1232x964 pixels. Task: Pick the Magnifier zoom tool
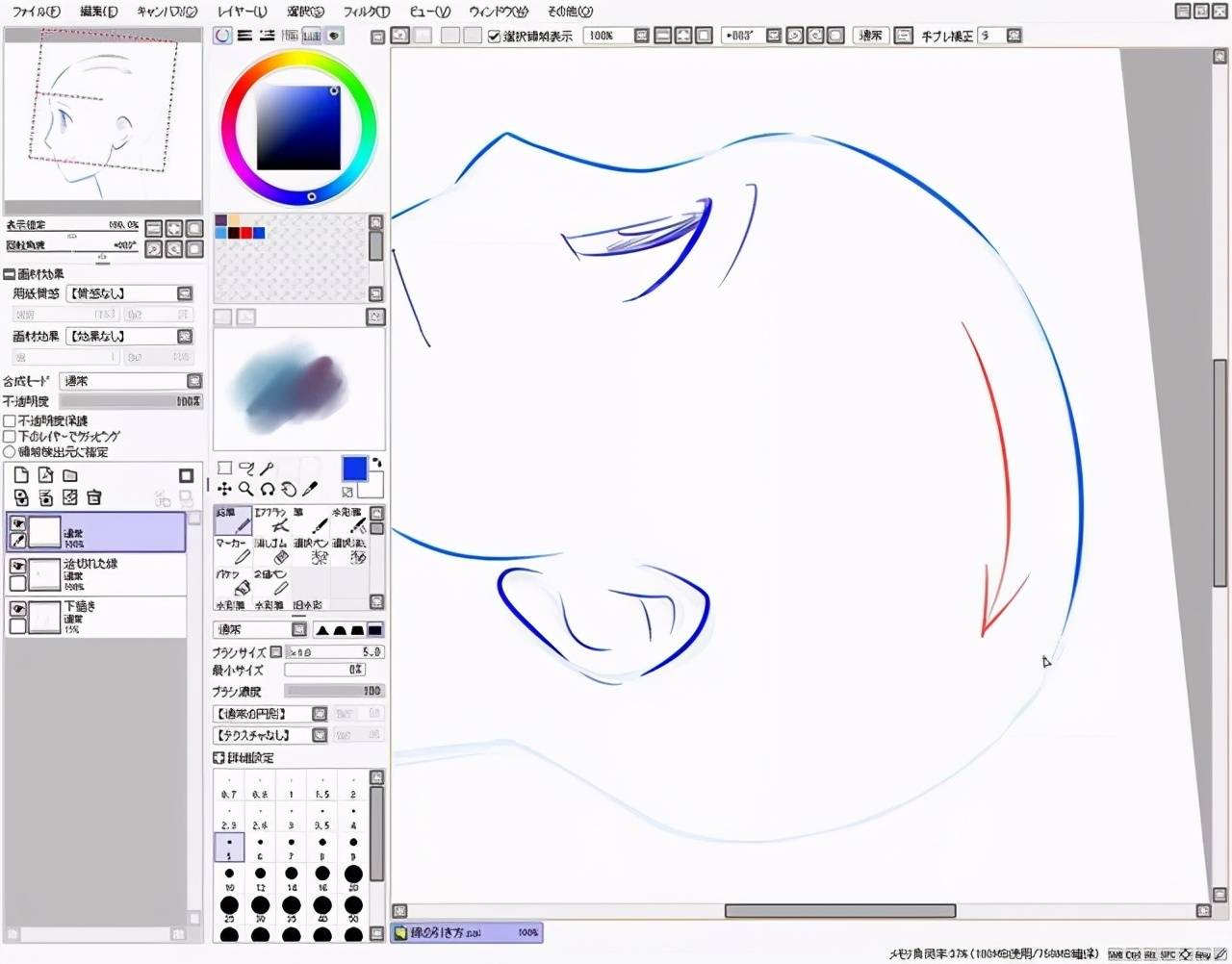click(x=245, y=489)
